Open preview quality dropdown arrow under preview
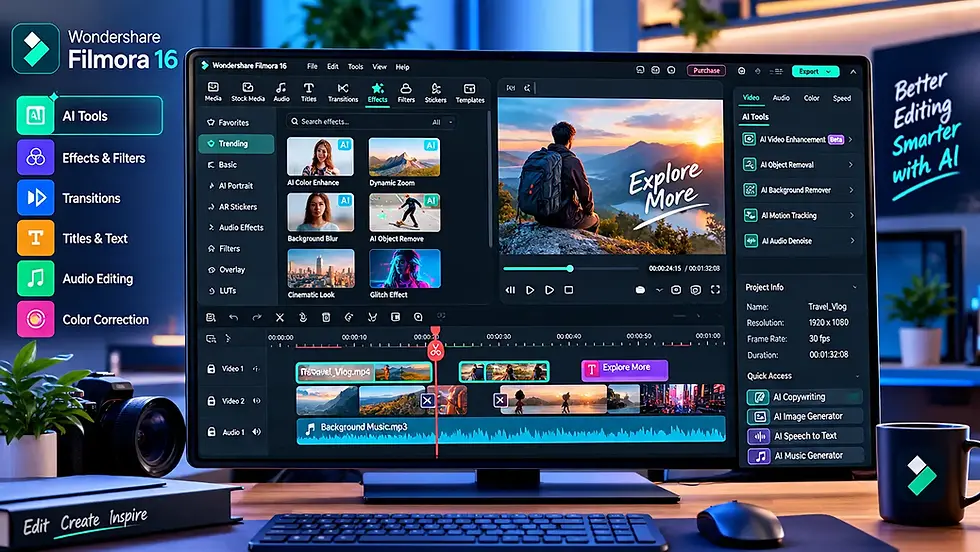This screenshot has width=980, height=552. coord(659,290)
